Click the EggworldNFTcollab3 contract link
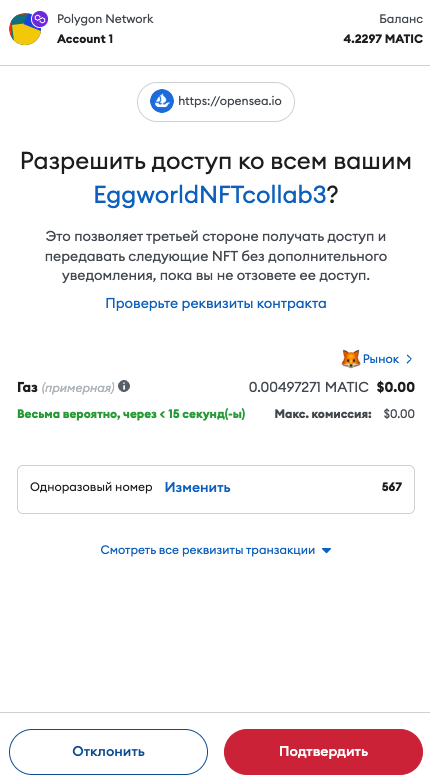430x779 pixels. [211, 196]
